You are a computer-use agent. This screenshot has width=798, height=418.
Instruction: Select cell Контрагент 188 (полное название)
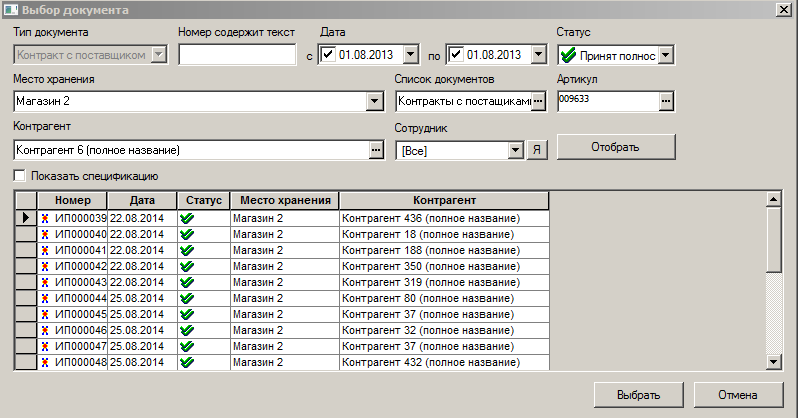coord(444,250)
